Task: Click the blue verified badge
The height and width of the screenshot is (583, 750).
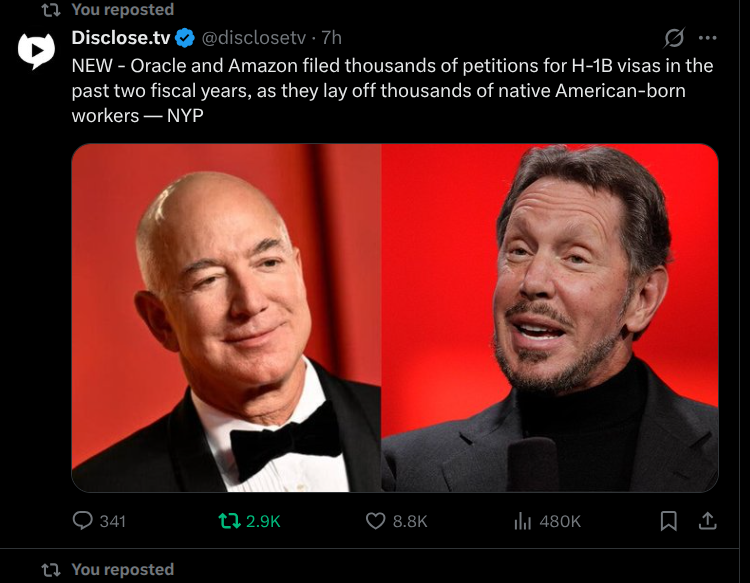Action: (185, 38)
